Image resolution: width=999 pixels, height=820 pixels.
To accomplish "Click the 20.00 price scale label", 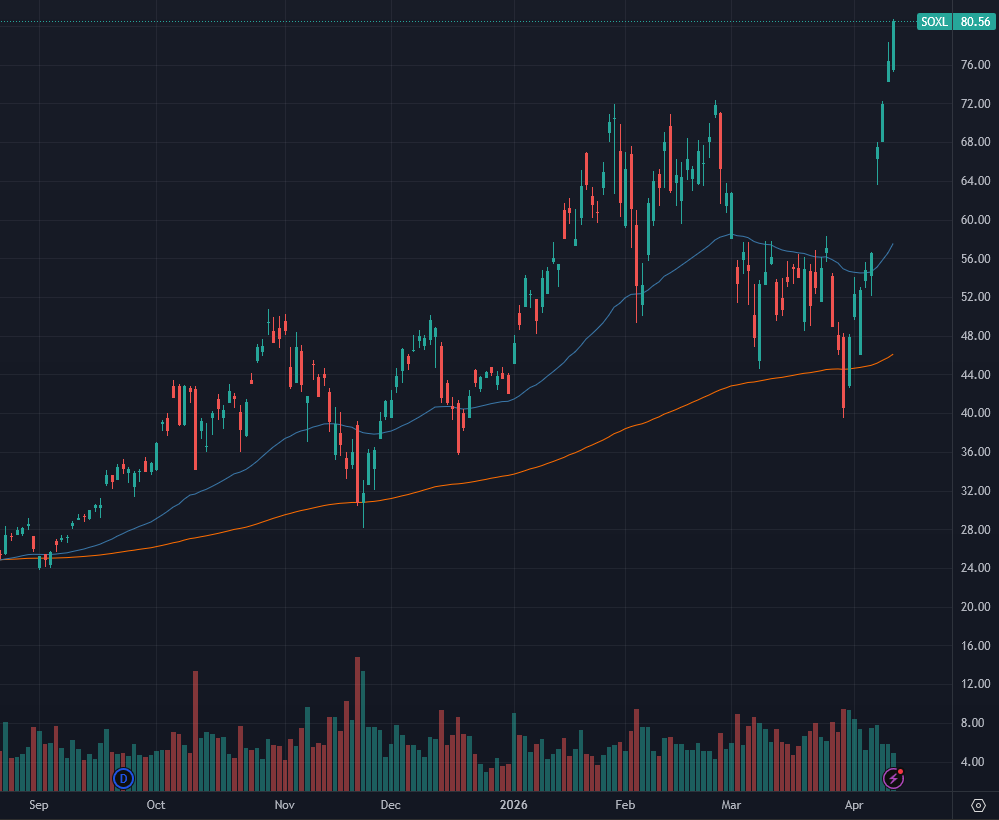I will coord(975,607).
